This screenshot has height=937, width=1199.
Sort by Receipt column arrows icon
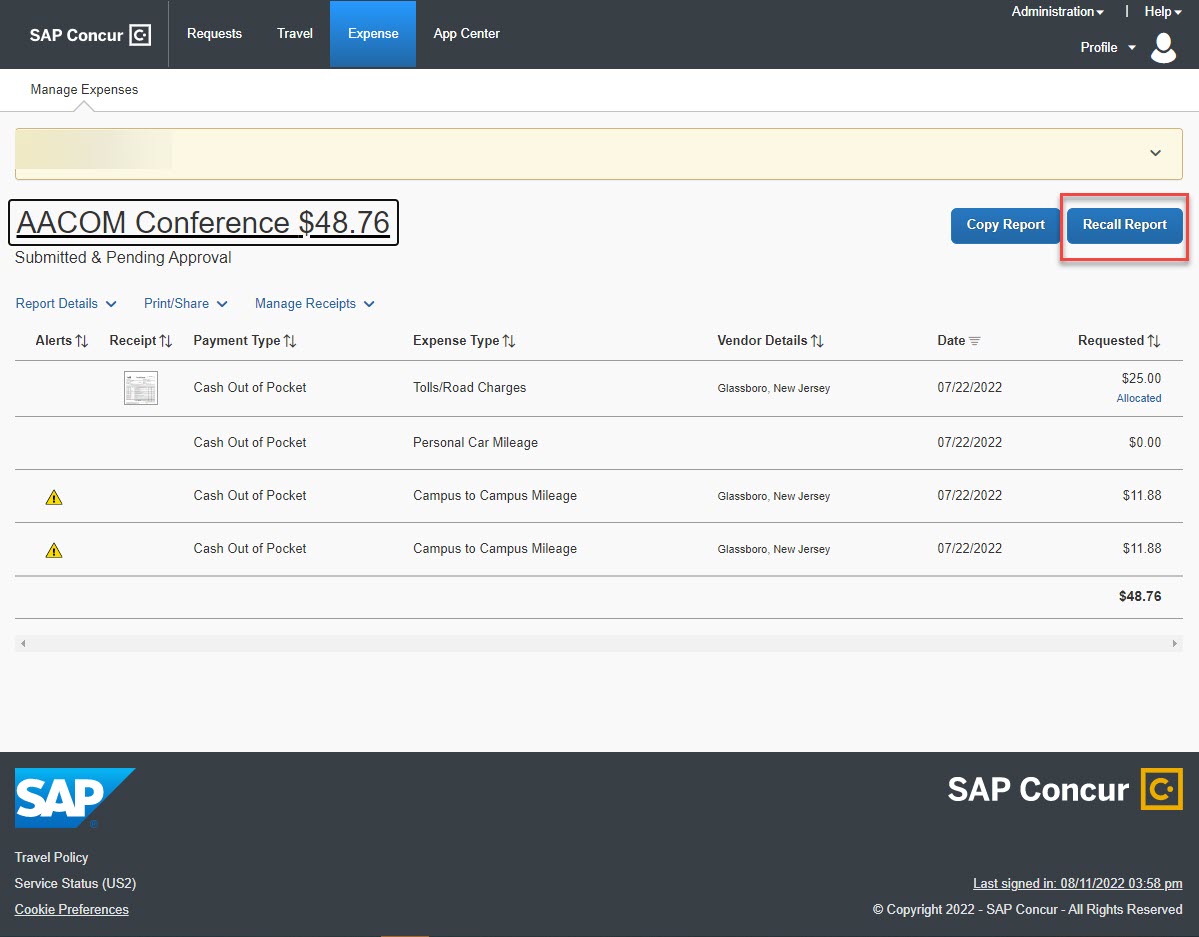tap(166, 341)
